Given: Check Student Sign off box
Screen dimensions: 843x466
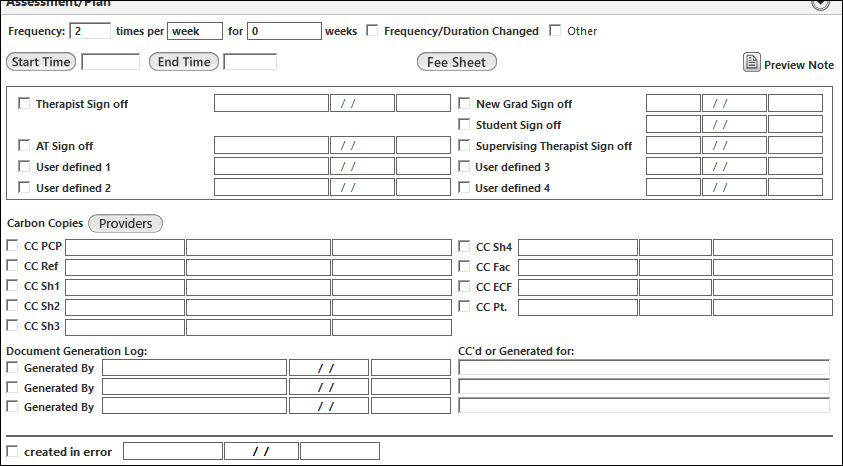Looking at the screenshot, I should (464, 124).
